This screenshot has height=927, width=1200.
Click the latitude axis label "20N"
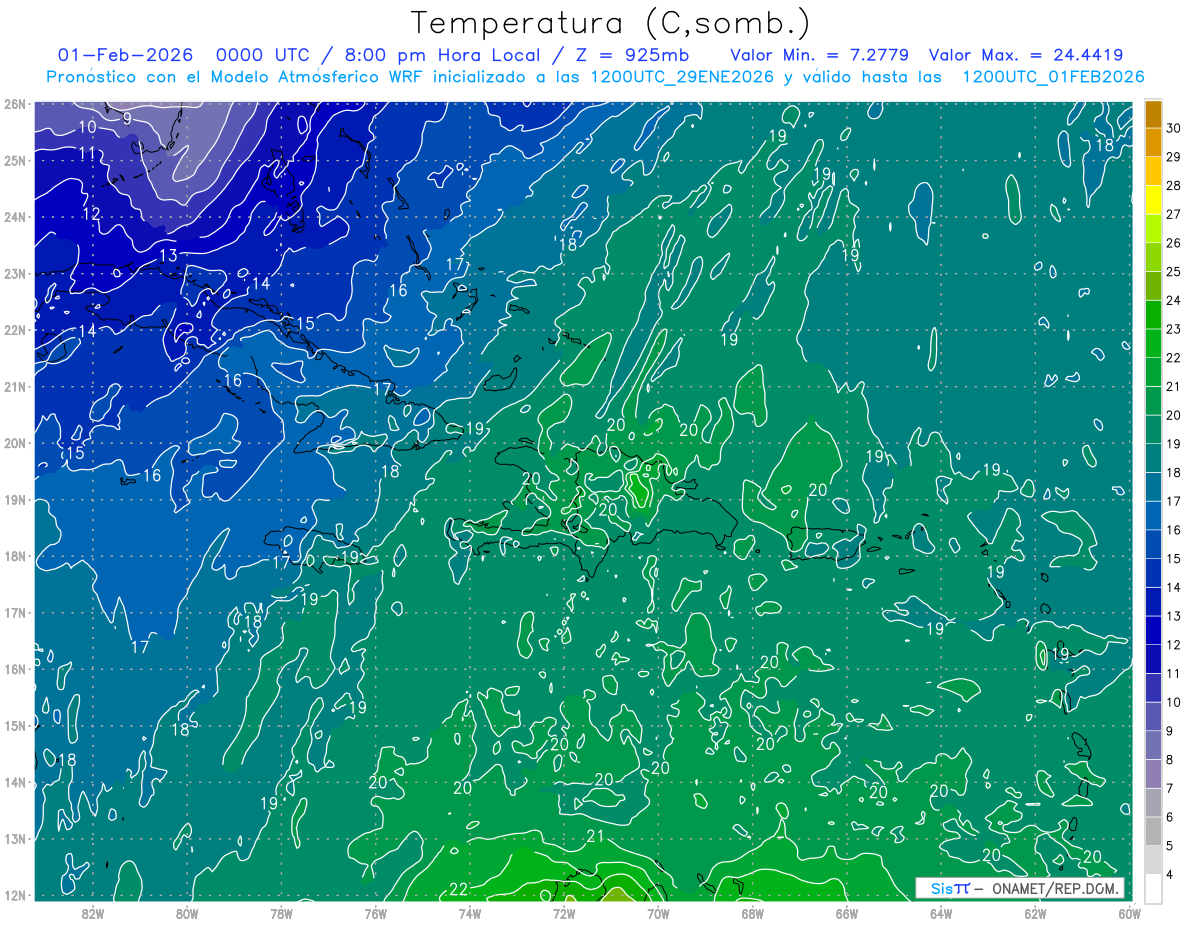[15, 443]
